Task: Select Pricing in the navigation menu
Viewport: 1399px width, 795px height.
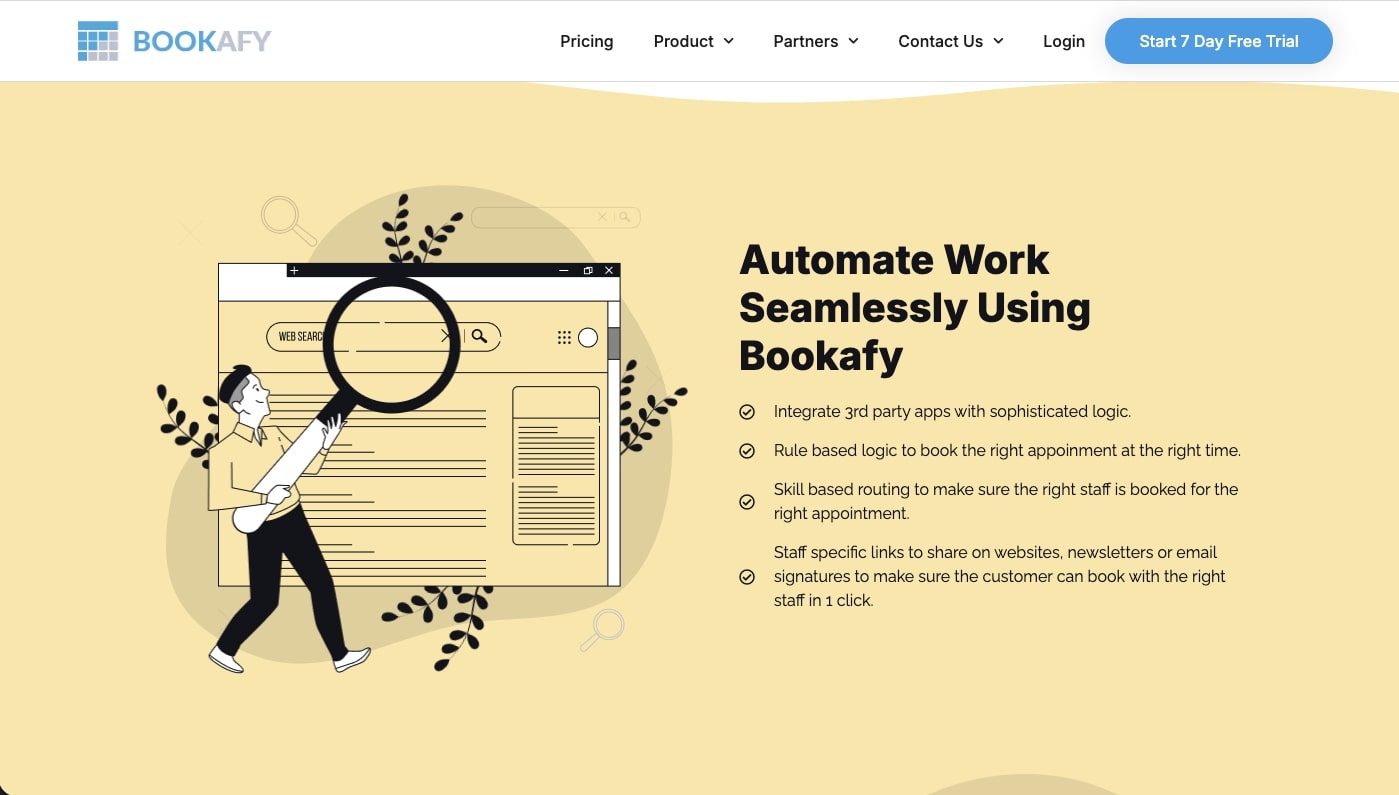Action: pyautogui.click(x=586, y=41)
